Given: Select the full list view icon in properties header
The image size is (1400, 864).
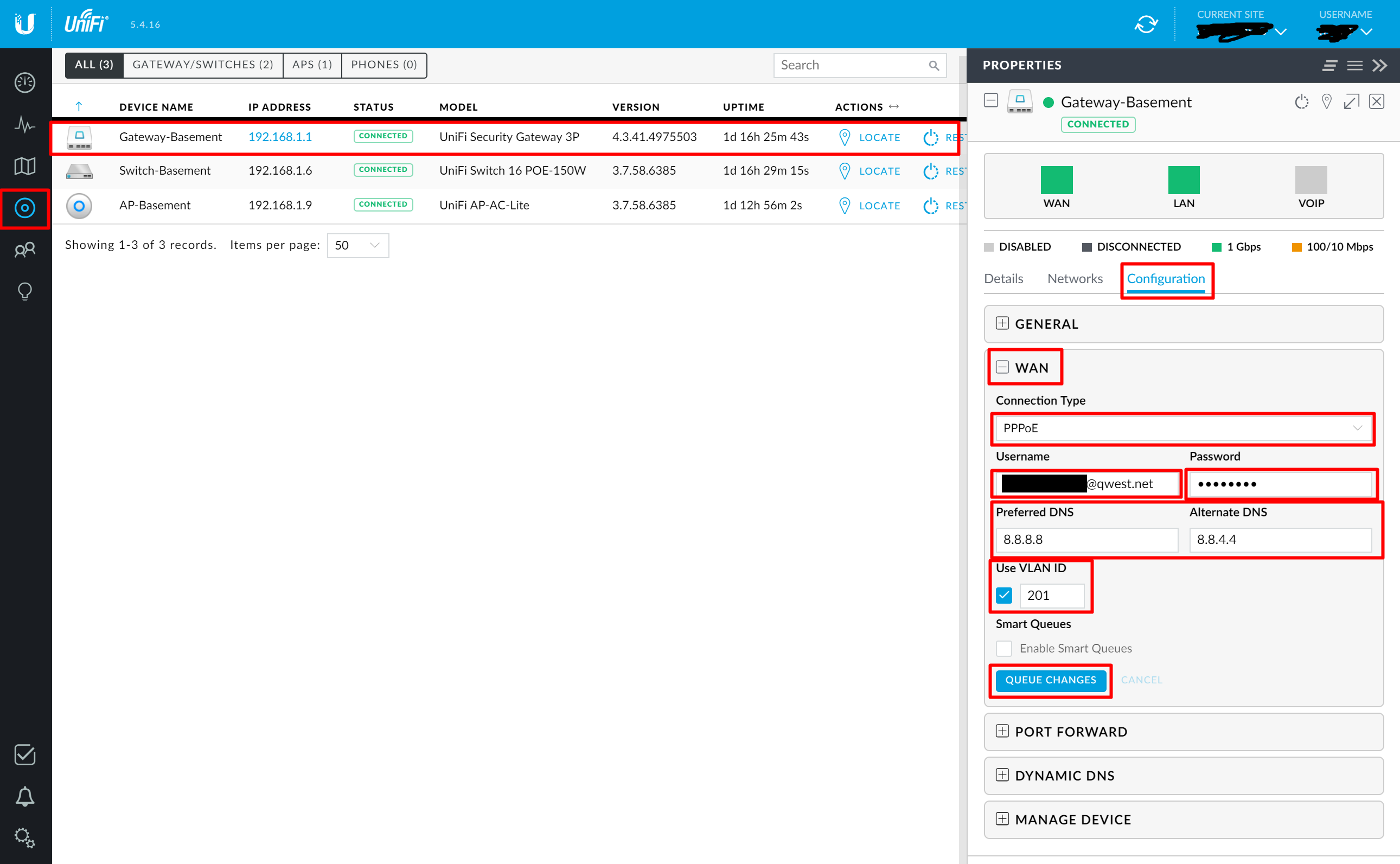Looking at the screenshot, I should coord(1355,66).
